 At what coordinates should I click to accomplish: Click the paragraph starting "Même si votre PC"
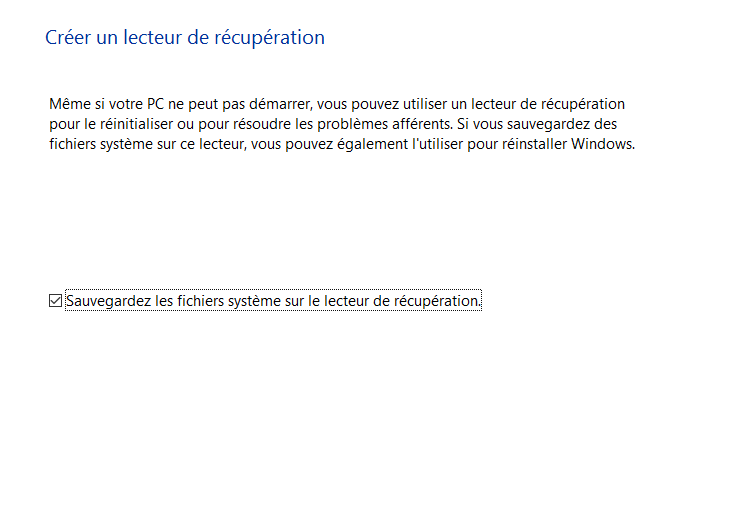[342, 124]
